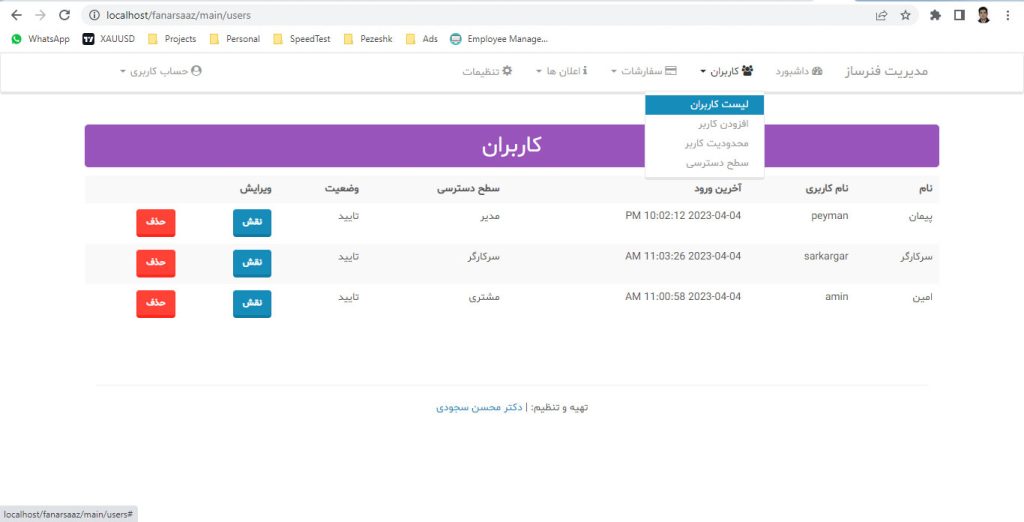This screenshot has width=1024, height=522.
Task: Click the ویرایش column header
Action: [255, 189]
